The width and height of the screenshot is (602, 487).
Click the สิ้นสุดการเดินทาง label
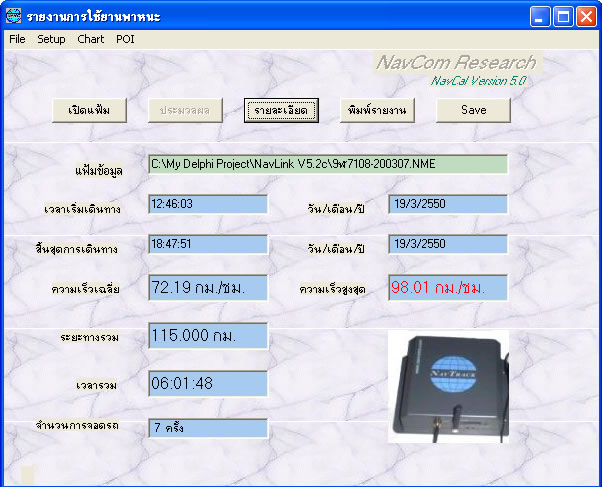tap(76, 249)
